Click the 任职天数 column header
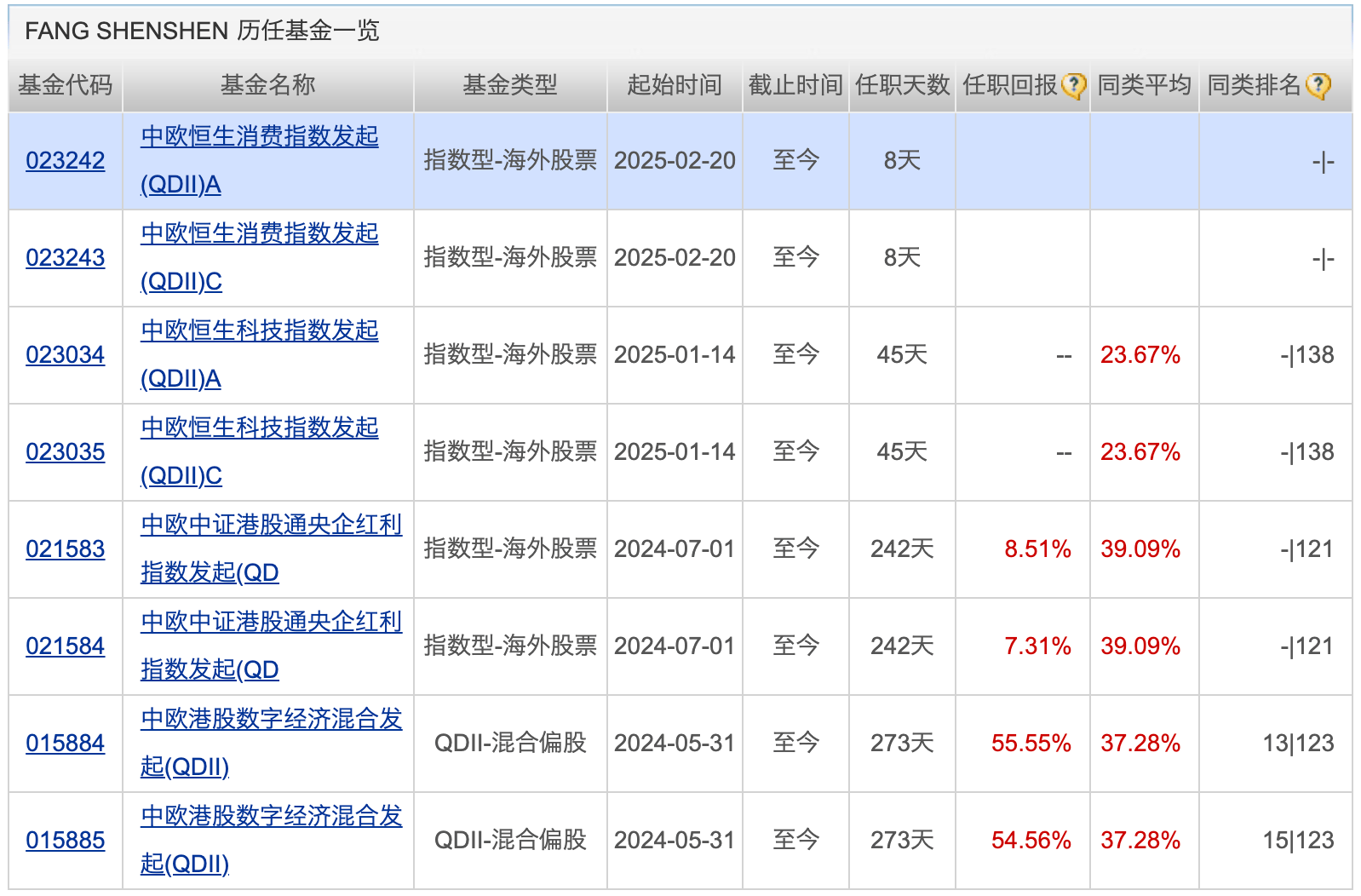The height and width of the screenshot is (896, 1361). click(x=902, y=85)
